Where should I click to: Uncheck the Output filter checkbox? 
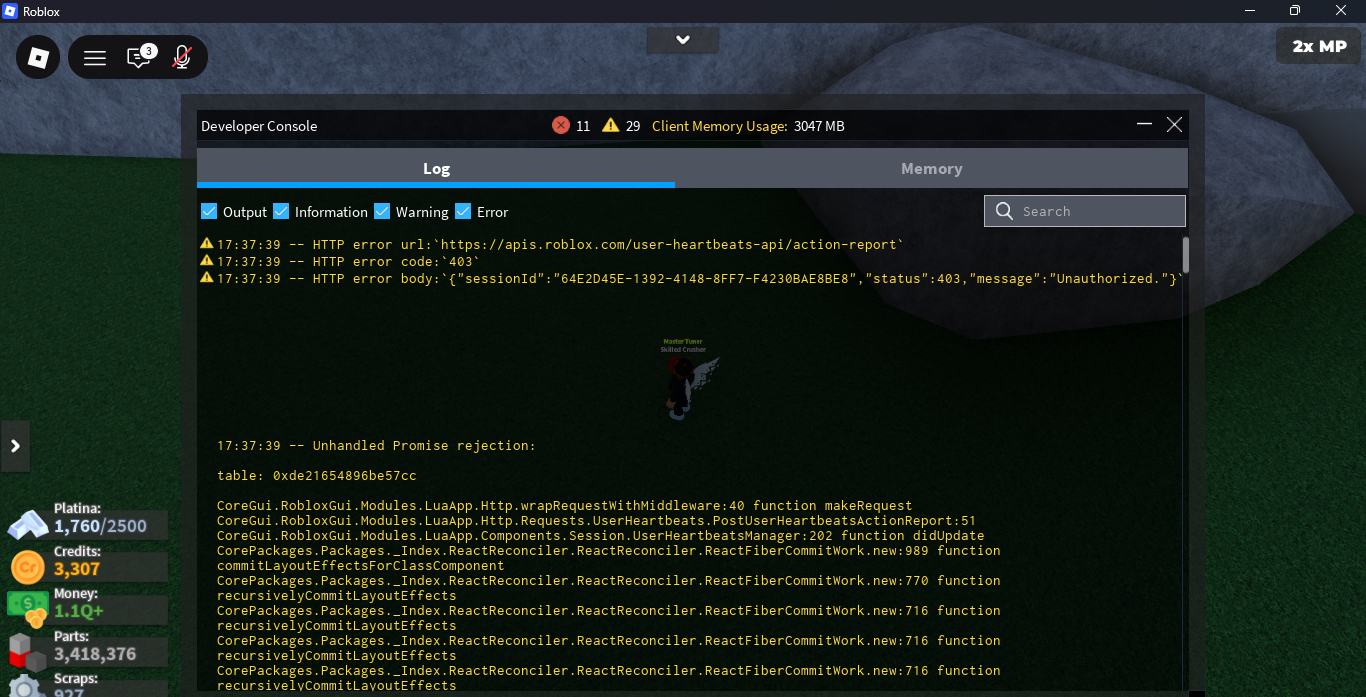tap(209, 211)
